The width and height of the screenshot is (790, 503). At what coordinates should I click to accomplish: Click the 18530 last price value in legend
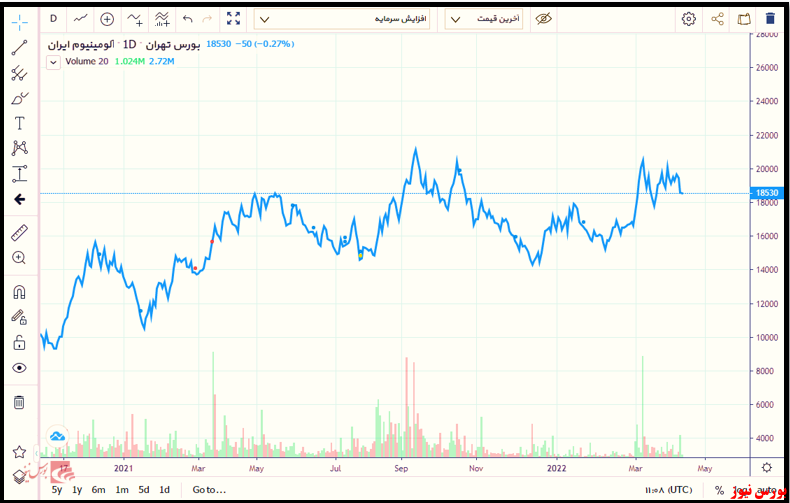[x=219, y=44]
